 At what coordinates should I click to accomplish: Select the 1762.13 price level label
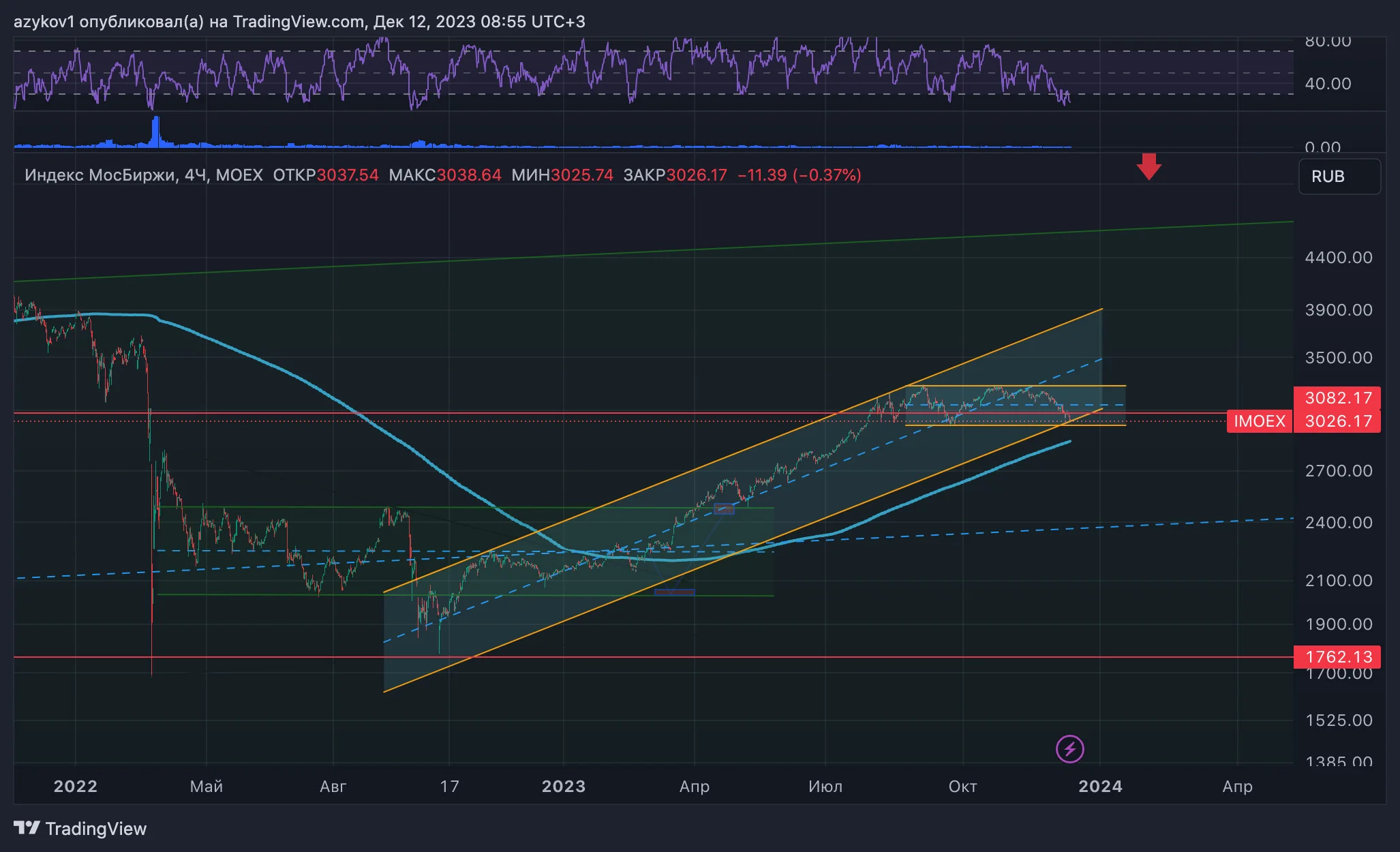click(1337, 657)
